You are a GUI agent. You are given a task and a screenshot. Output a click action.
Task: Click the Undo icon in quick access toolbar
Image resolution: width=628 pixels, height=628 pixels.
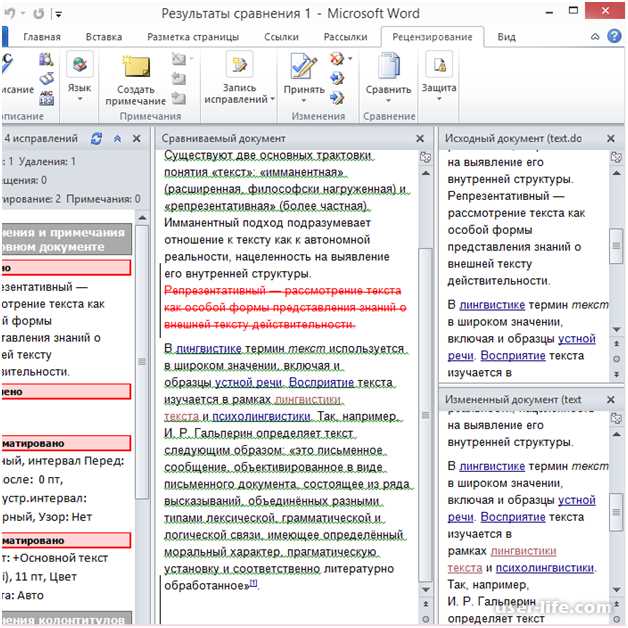(x=10, y=13)
